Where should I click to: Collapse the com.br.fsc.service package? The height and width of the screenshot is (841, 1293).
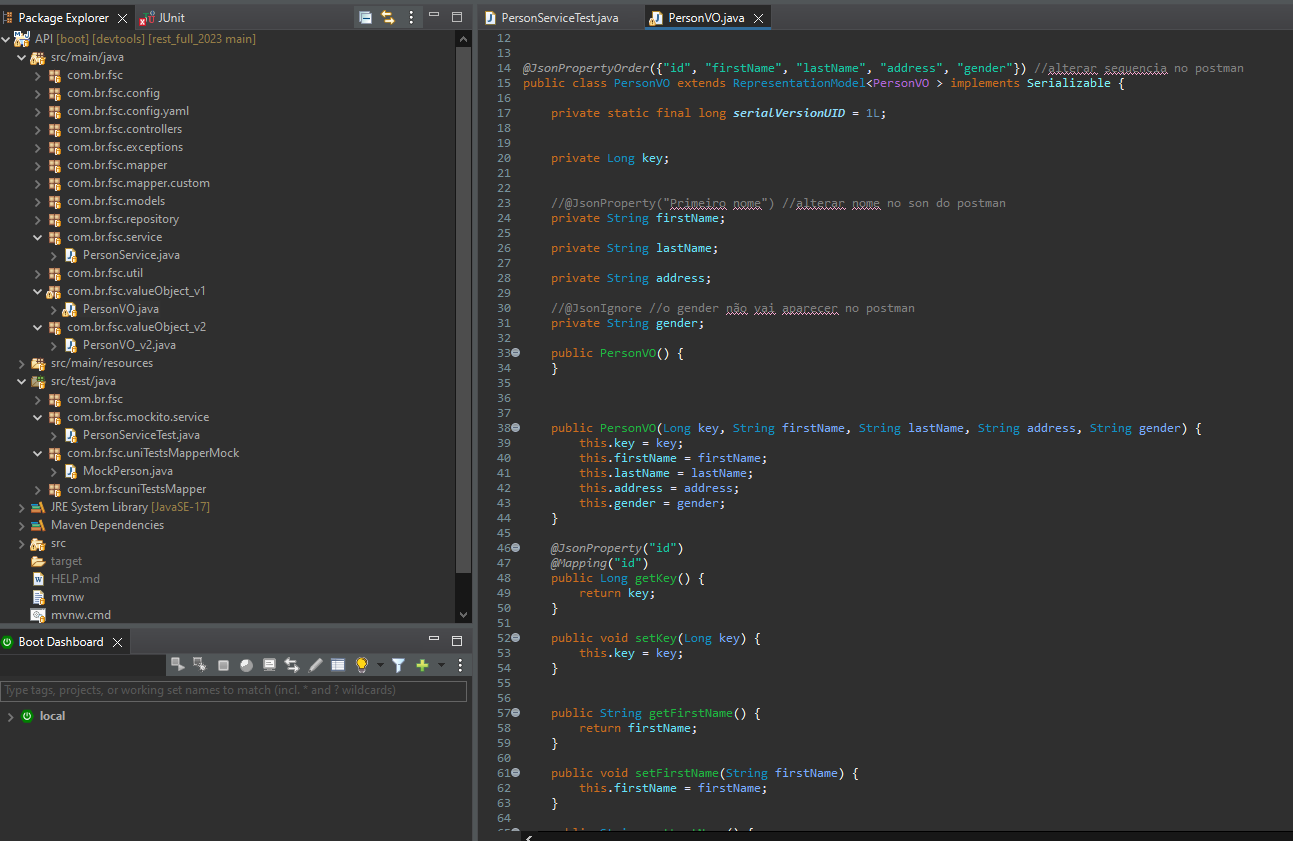pos(38,237)
